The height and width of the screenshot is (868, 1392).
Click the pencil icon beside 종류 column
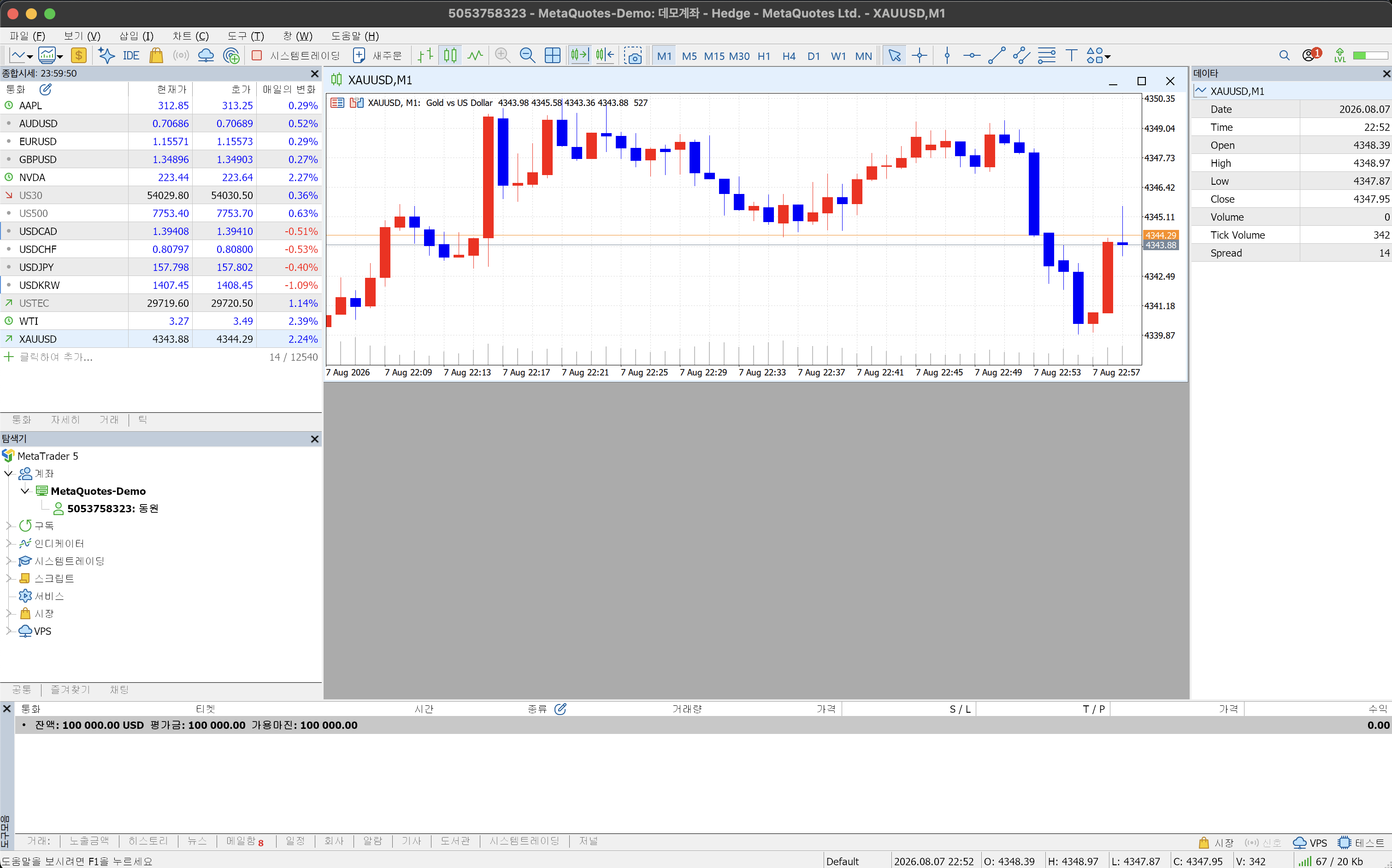[x=560, y=709]
